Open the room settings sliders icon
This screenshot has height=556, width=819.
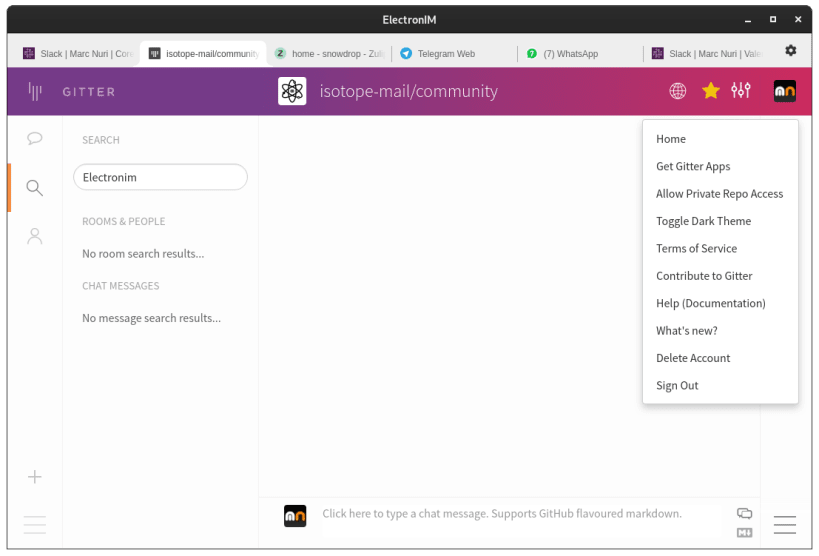point(741,90)
